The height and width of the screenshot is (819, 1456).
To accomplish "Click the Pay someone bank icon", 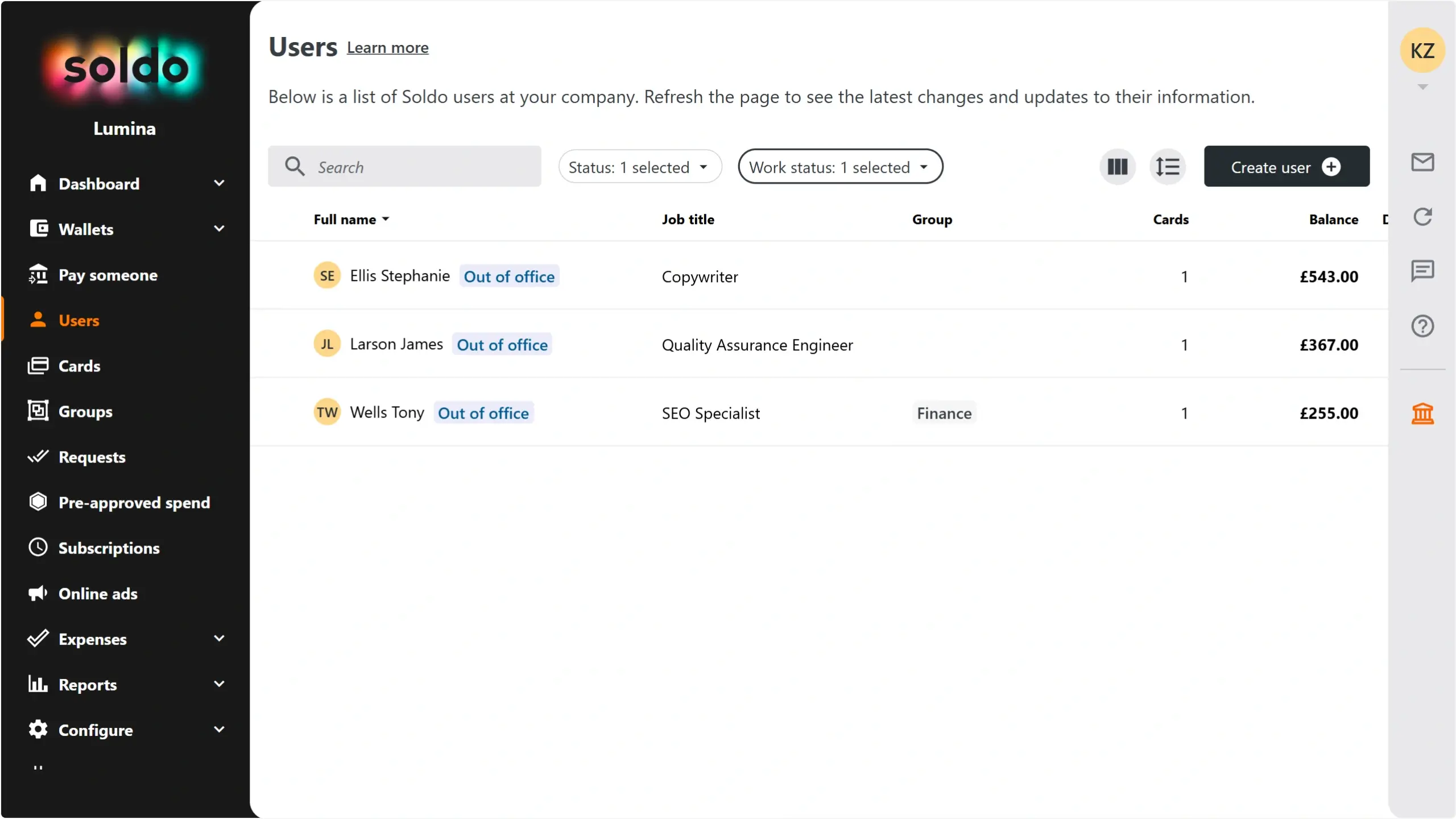I will click(38, 275).
